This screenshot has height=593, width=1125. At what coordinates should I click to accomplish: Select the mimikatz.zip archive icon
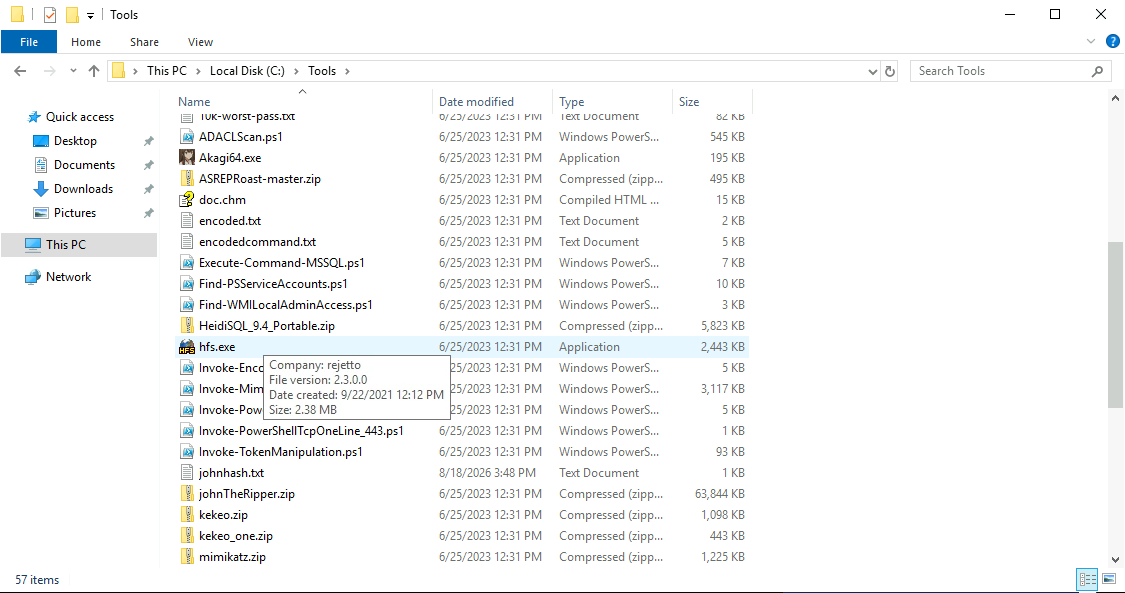click(187, 556)
